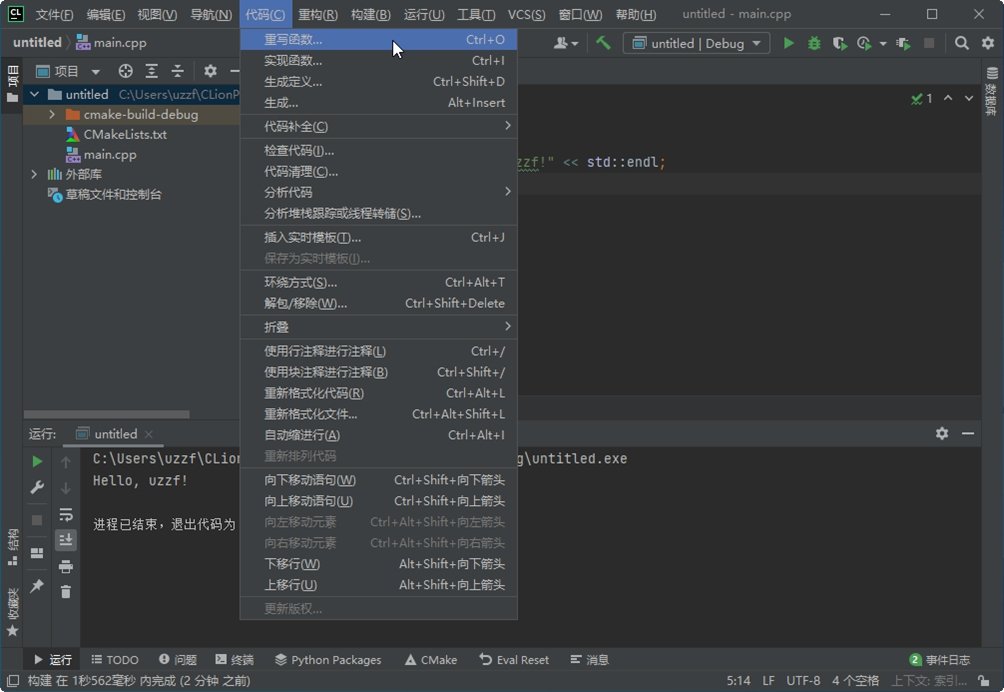Start debugging with the bug icon
The width and height of the screenshot is (1004, 692).
[814, 43]
